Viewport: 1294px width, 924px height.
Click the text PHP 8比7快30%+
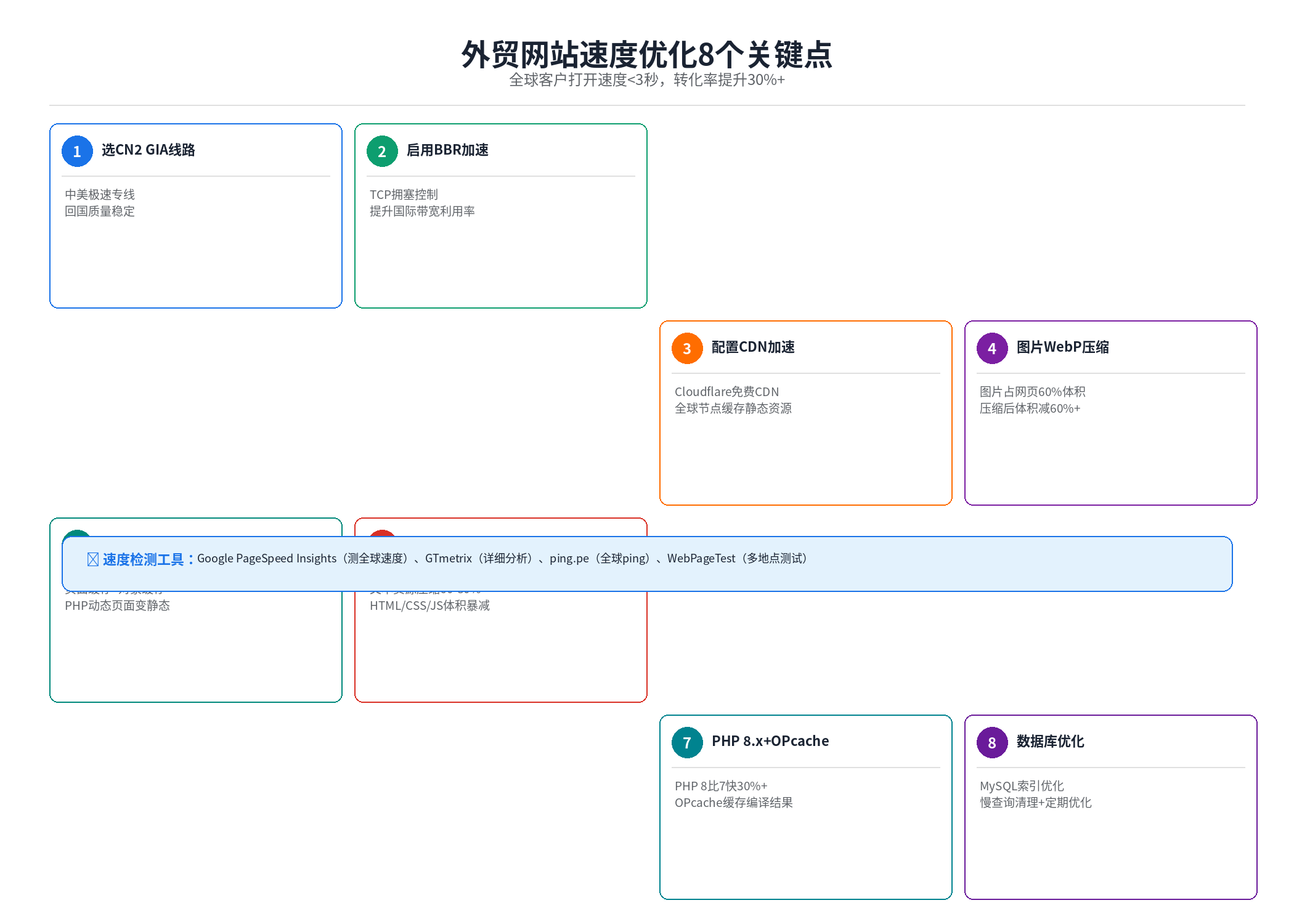pos(721,786)
